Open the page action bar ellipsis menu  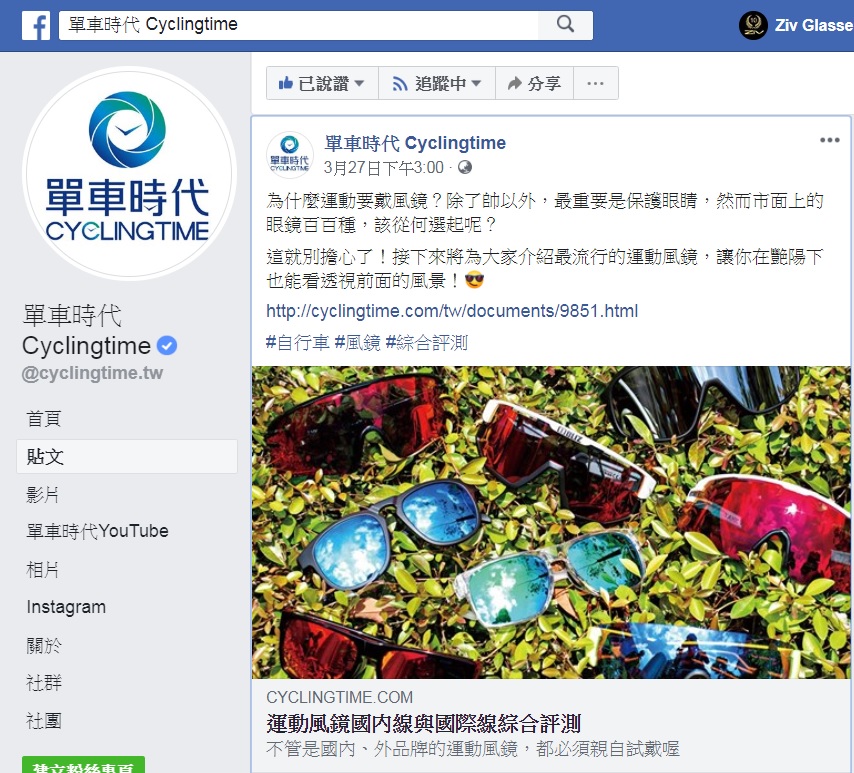[x=595, y=83]
